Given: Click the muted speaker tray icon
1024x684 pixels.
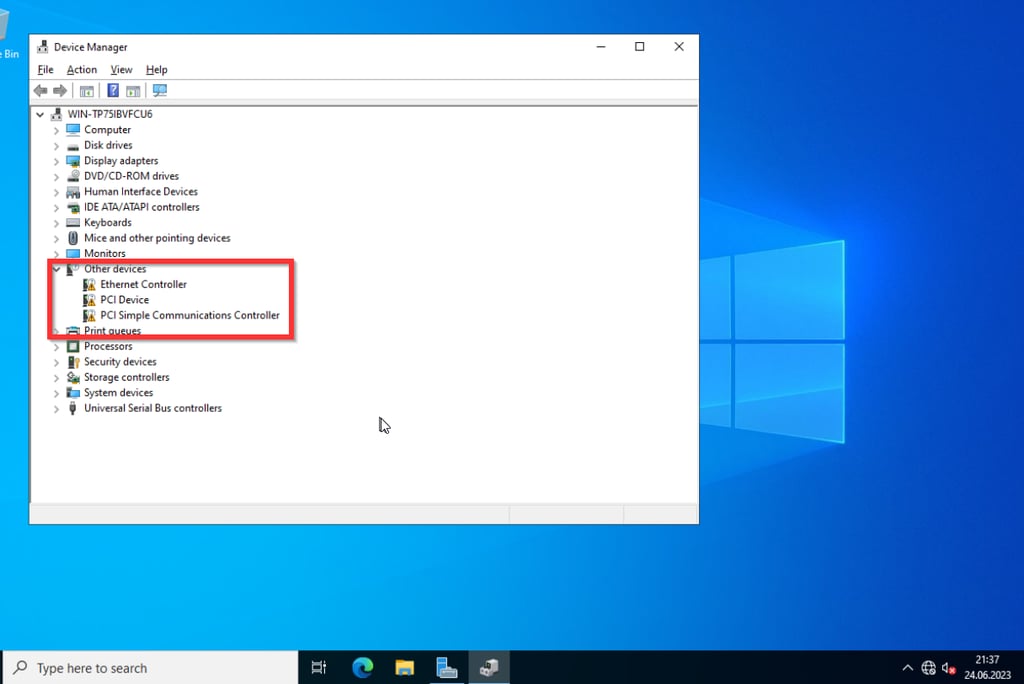Looking at the screenshot, I should (949, 668).
